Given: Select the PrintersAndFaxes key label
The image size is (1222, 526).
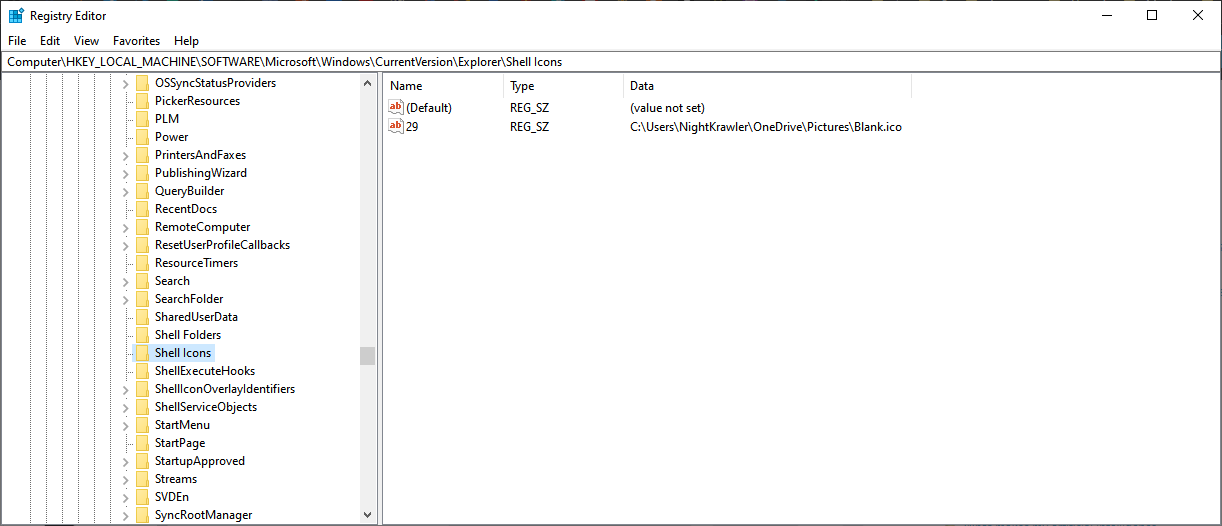Looking at the screenshot, I should click(x=200, y=155).
